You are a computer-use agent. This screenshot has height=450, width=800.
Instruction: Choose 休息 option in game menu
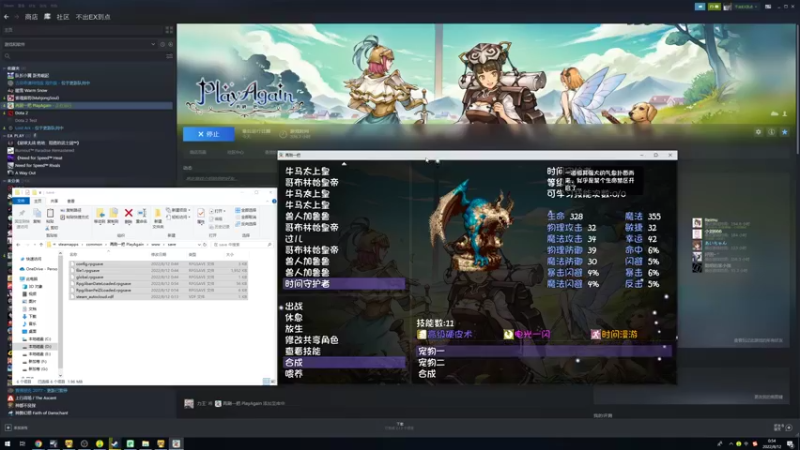(294, 317)
